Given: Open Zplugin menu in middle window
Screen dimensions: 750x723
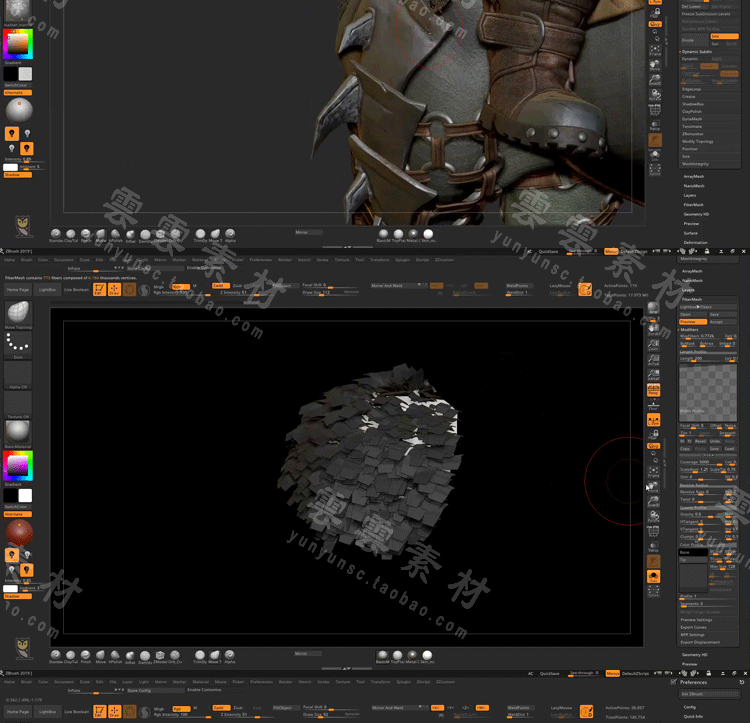Looking at the screenshot, I should [403, 260].
